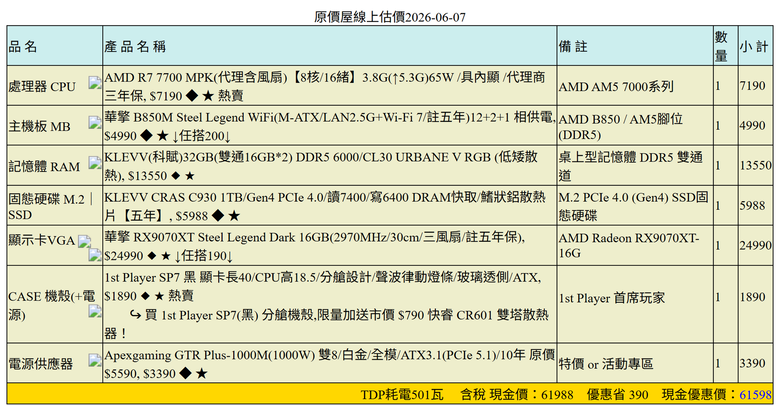Image resolution: width=780 pixels, height=406 pixels.
Task: Click the 電源供應器 category label
Action: pyautogui.click(x=40, y=364)
